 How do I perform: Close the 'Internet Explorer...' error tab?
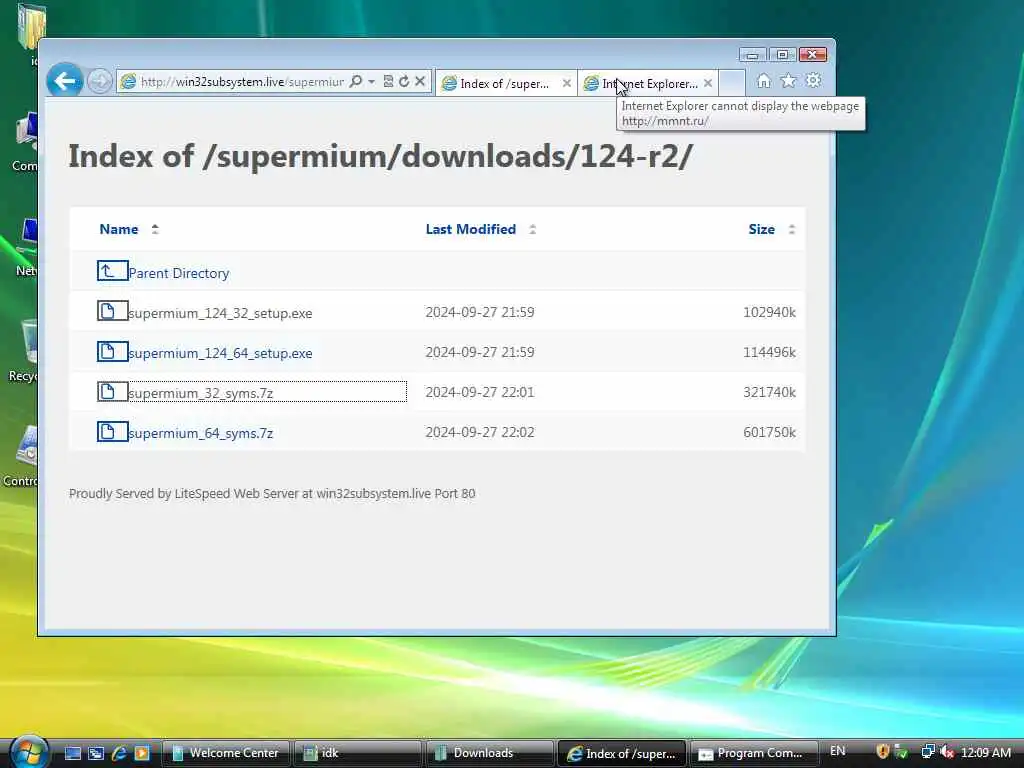coord(708,84)
